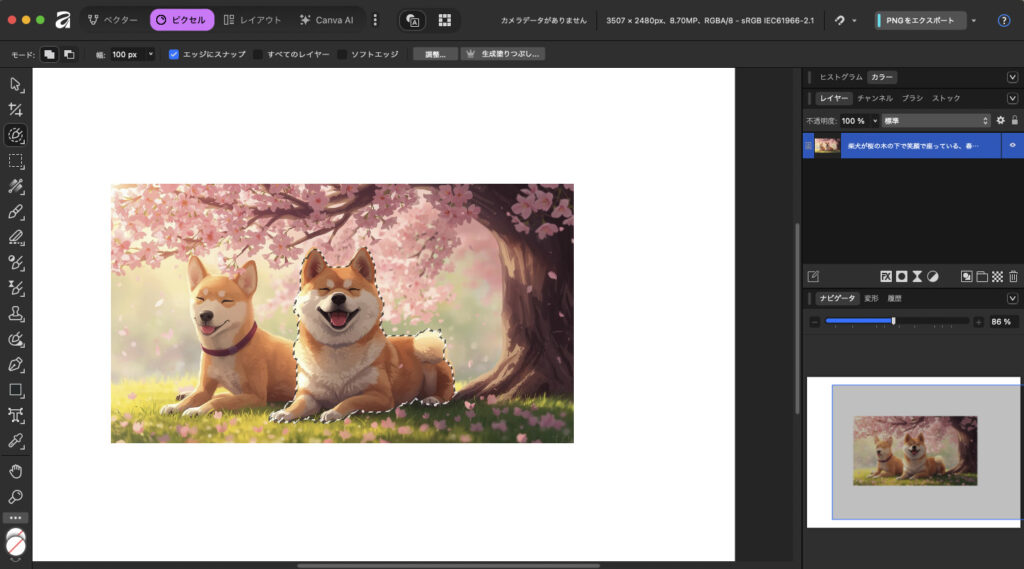Select the Color picker eyedropper tool
Screen dimensions: 1024x569
coord(15,441)
